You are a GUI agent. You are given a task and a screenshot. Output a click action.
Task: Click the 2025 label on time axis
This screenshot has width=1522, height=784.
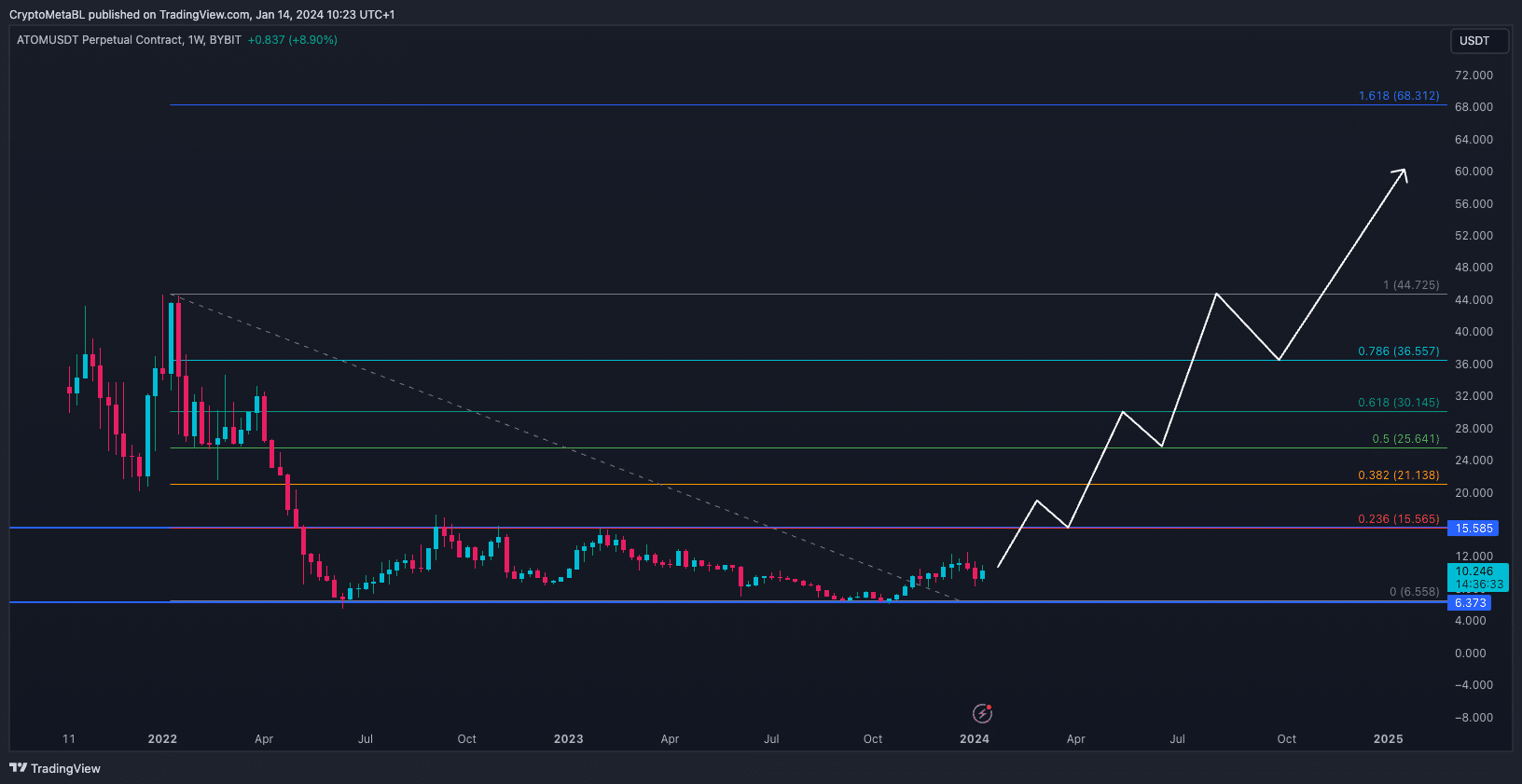(1388, 739)
